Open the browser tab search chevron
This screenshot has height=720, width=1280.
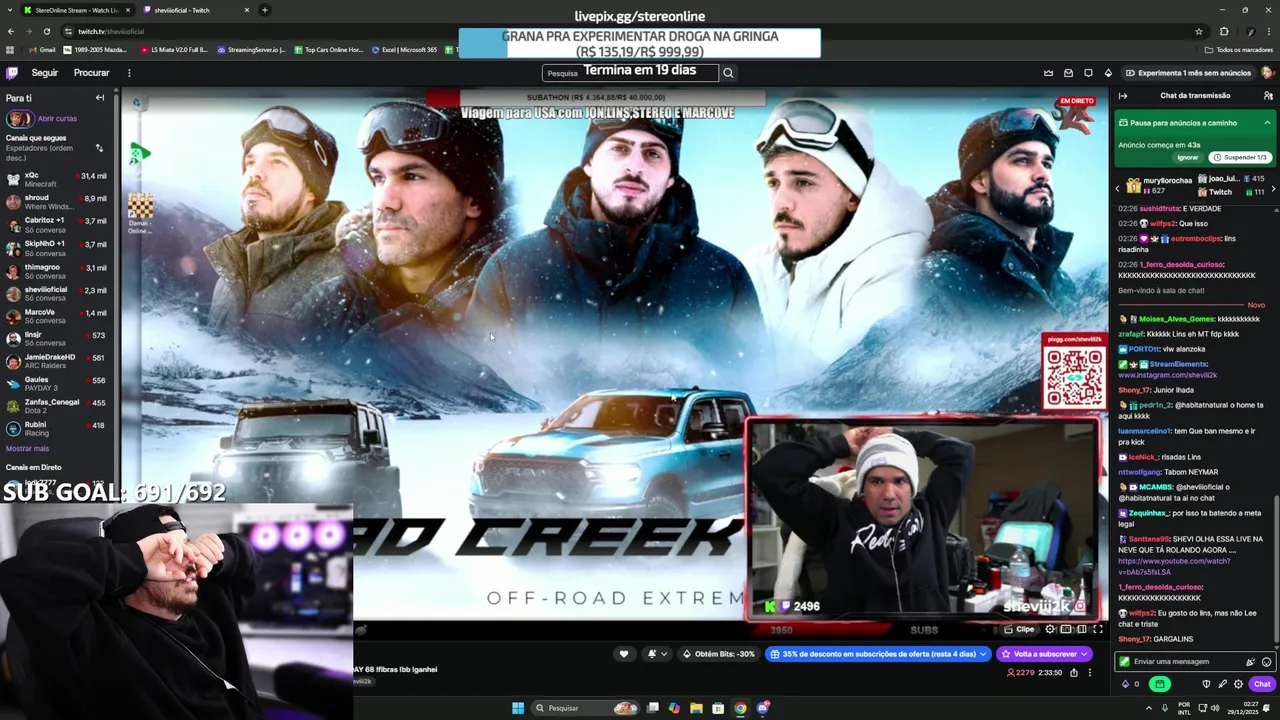pos(10,10)
